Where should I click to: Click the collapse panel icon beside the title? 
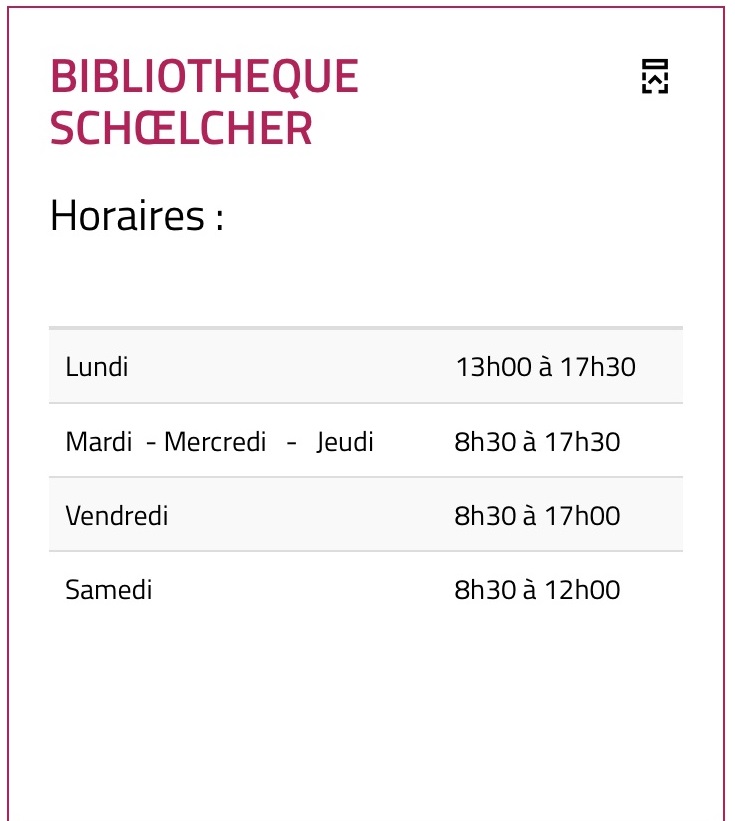point(655,76)
